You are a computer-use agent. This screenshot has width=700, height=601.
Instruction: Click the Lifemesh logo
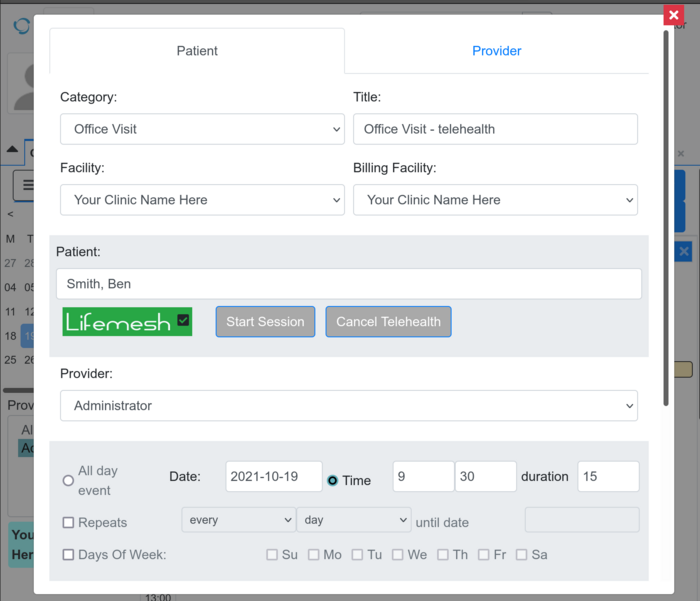118,322
